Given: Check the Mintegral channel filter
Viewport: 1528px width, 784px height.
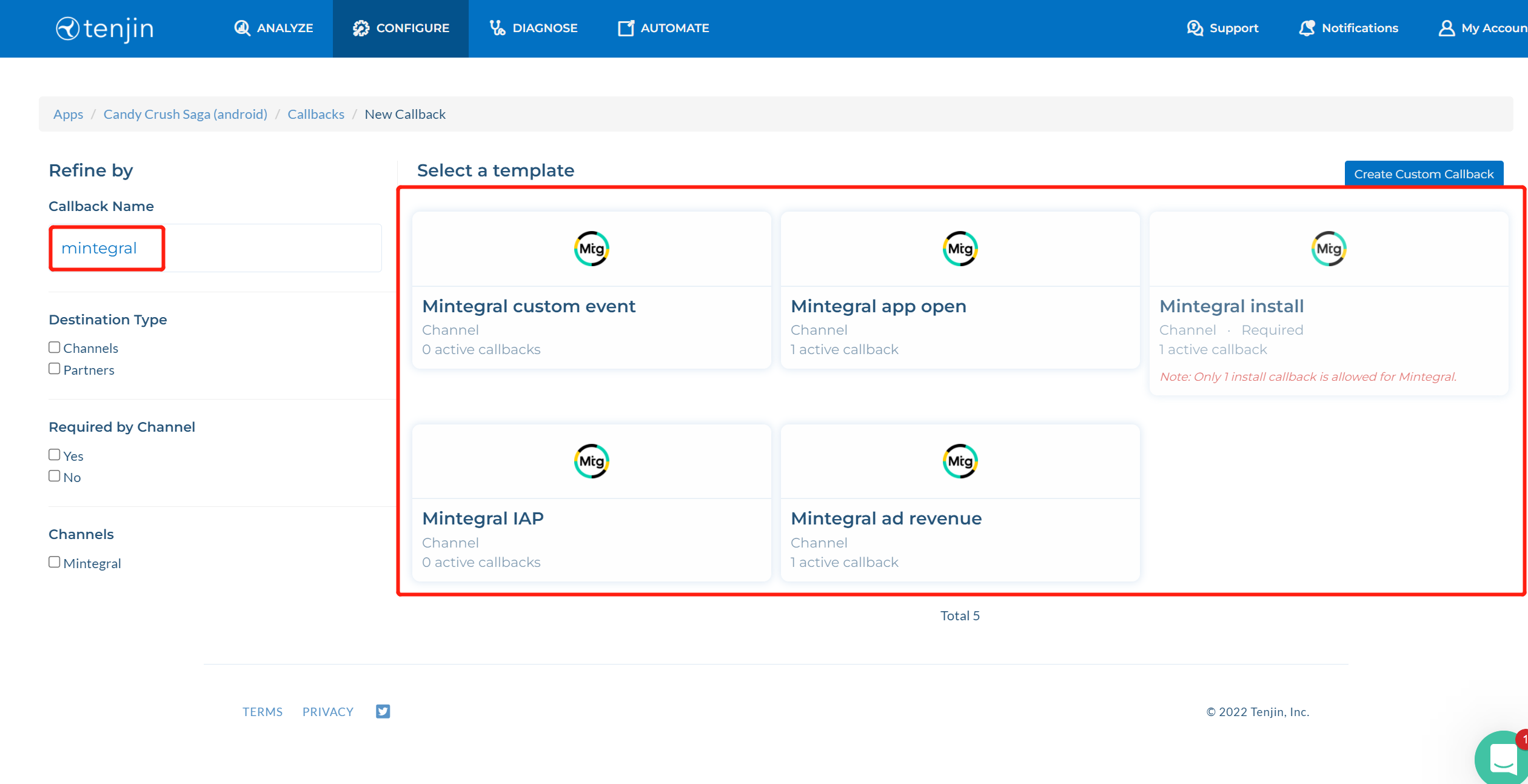Looking at the screenshot, I should click(54, 561).
